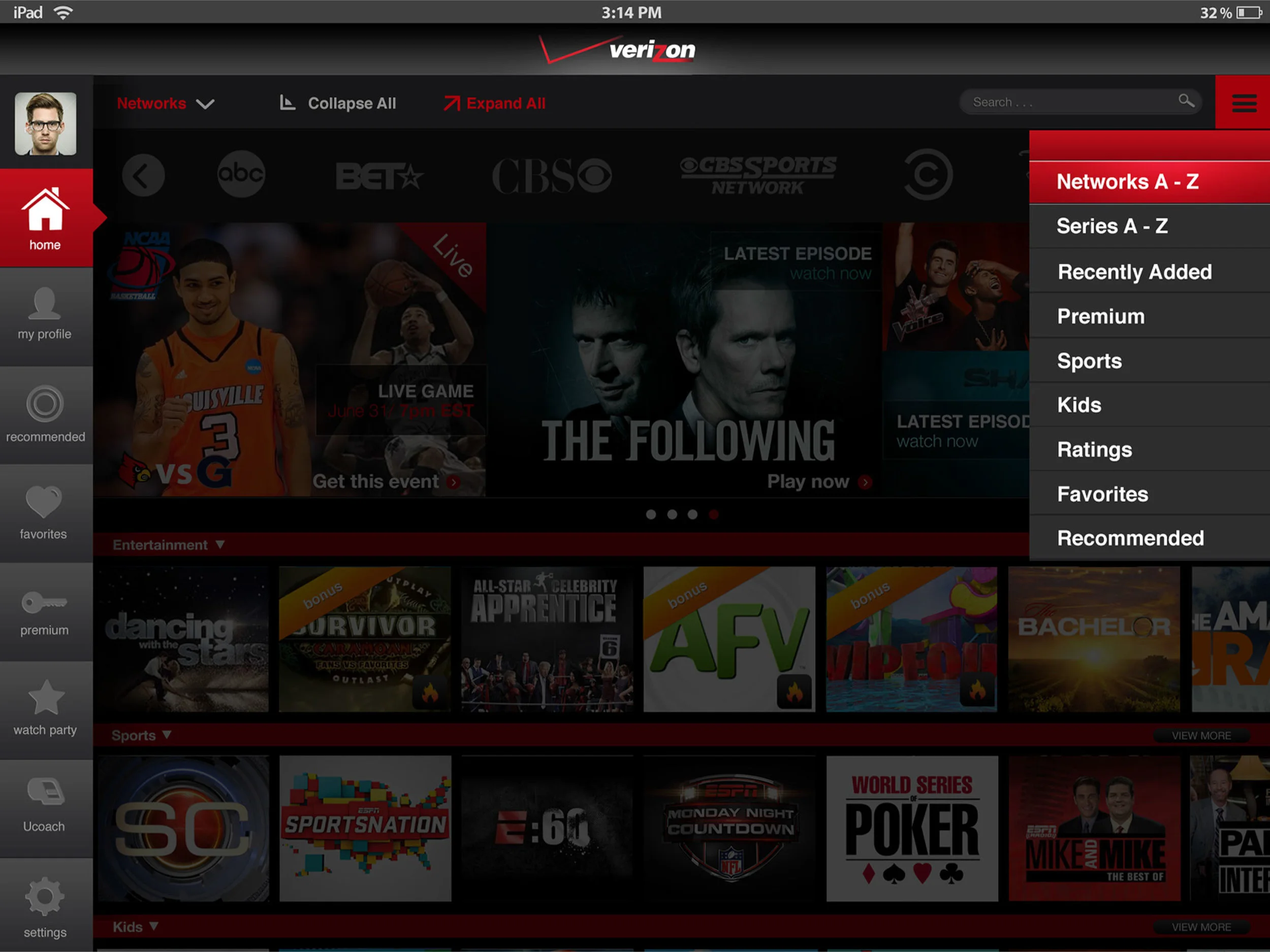The width and height of the screenshot is (1270, 952).
Task: Collapse the Sports category row
Action: (x=168, y=735)
